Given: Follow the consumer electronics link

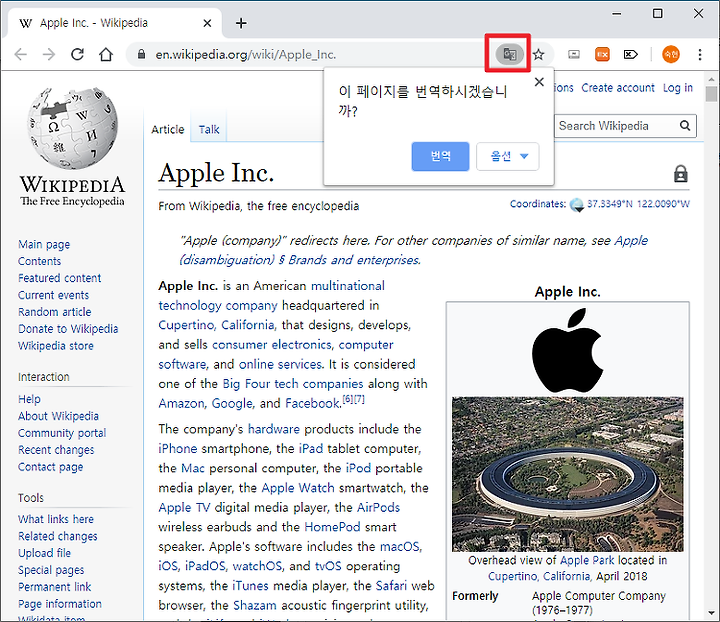Looking at the screenshot, I should tap(271, 345).
